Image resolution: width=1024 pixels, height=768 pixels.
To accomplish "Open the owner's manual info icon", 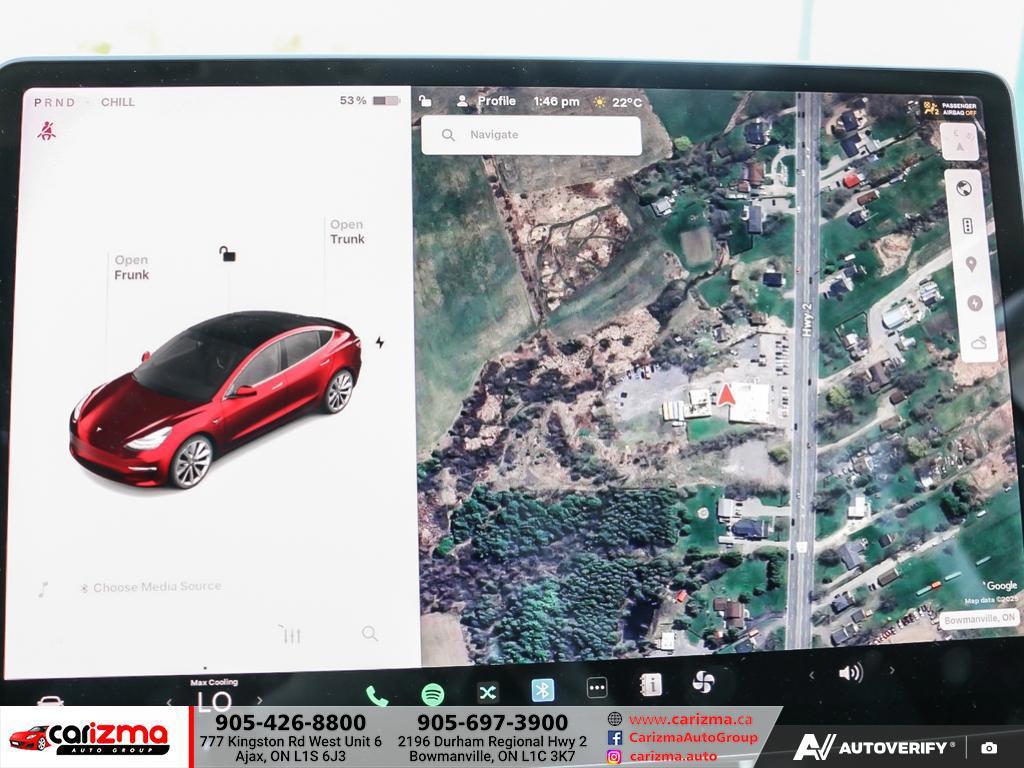I will point(651,685).
